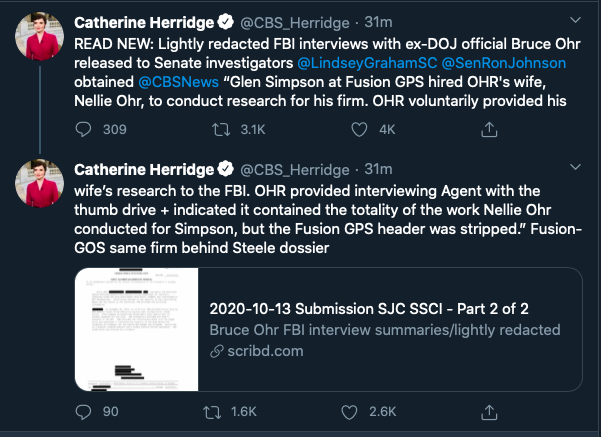Share the second tweet with Scribd link
601x437 pixels.
(x=489, y=411)
